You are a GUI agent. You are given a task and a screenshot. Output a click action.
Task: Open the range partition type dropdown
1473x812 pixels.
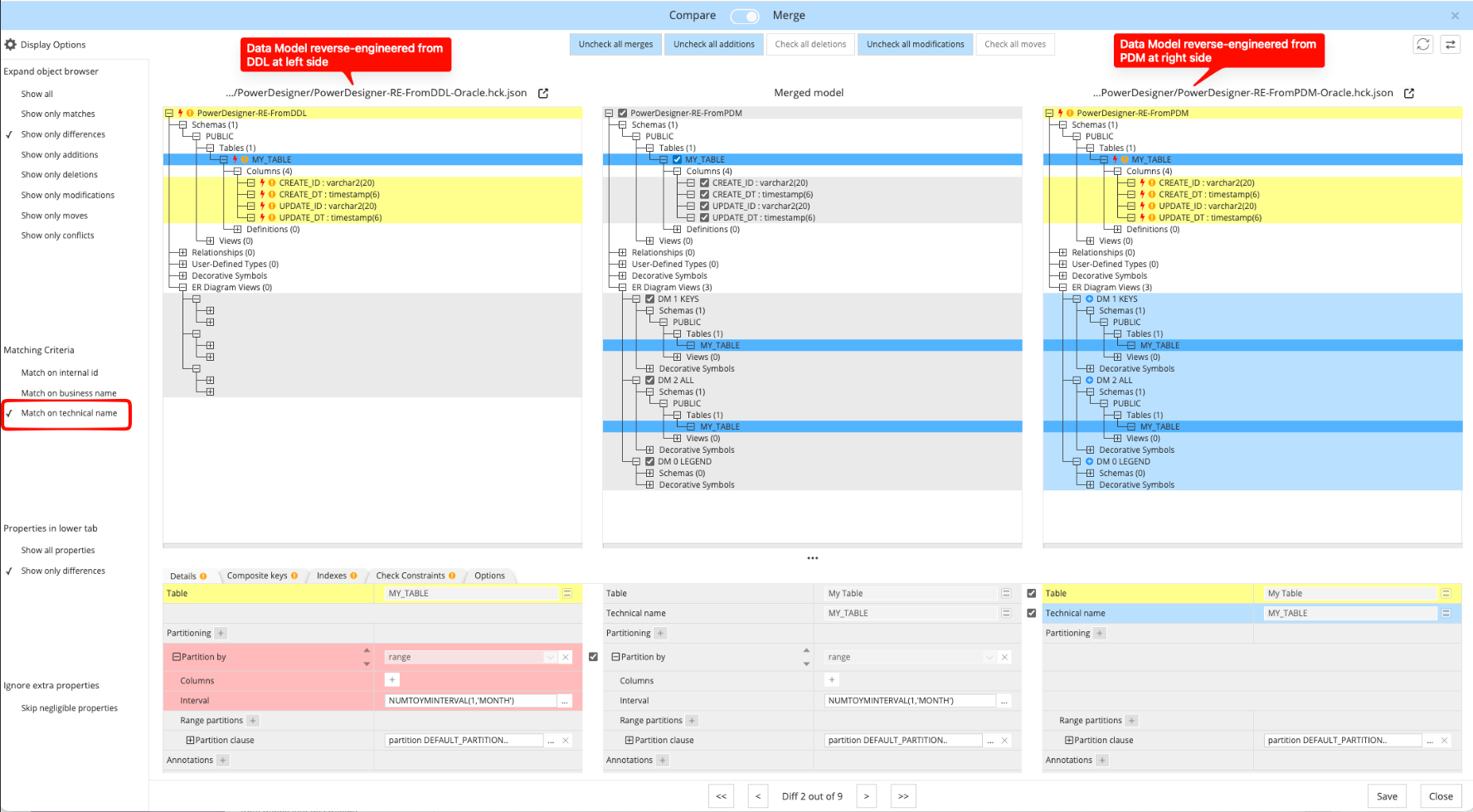click(550, 656)
